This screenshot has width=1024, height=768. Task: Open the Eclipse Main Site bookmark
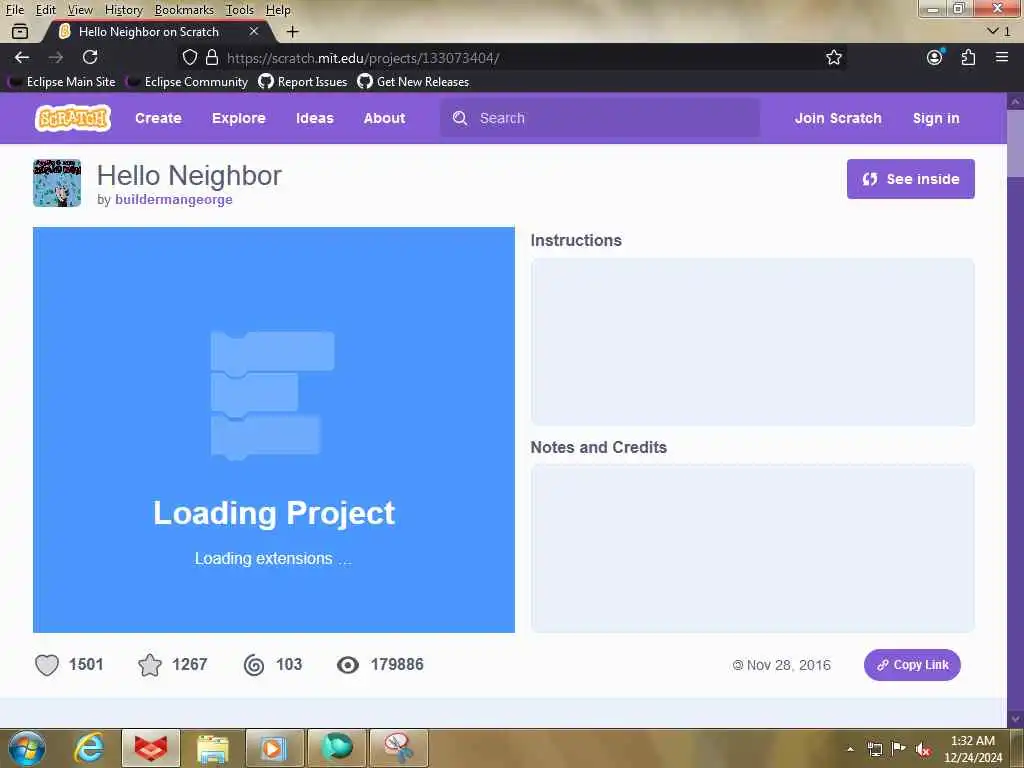pos(63,82)
